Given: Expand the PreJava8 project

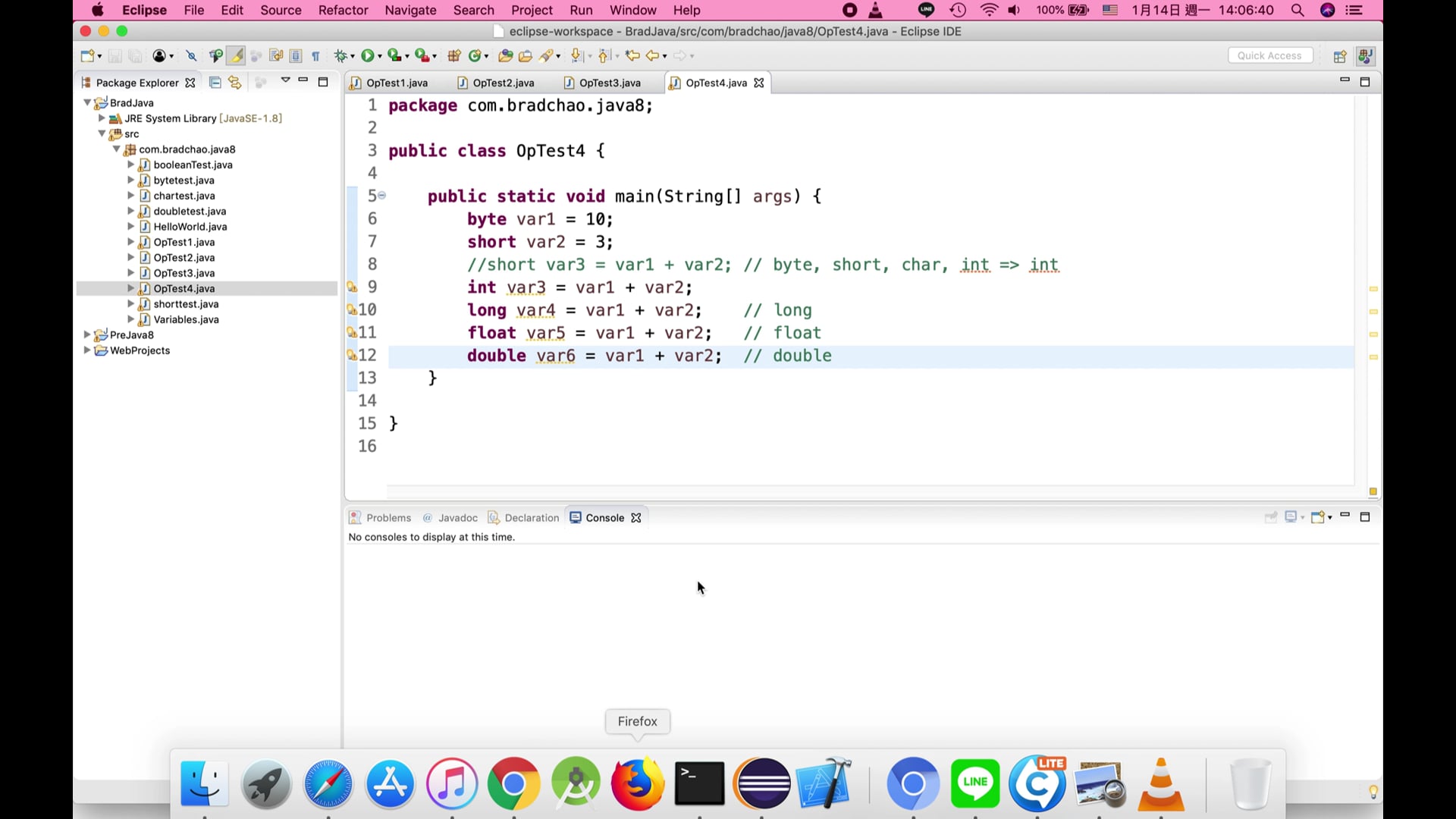Looking at the screenshot, I should (x=86, y=334).
